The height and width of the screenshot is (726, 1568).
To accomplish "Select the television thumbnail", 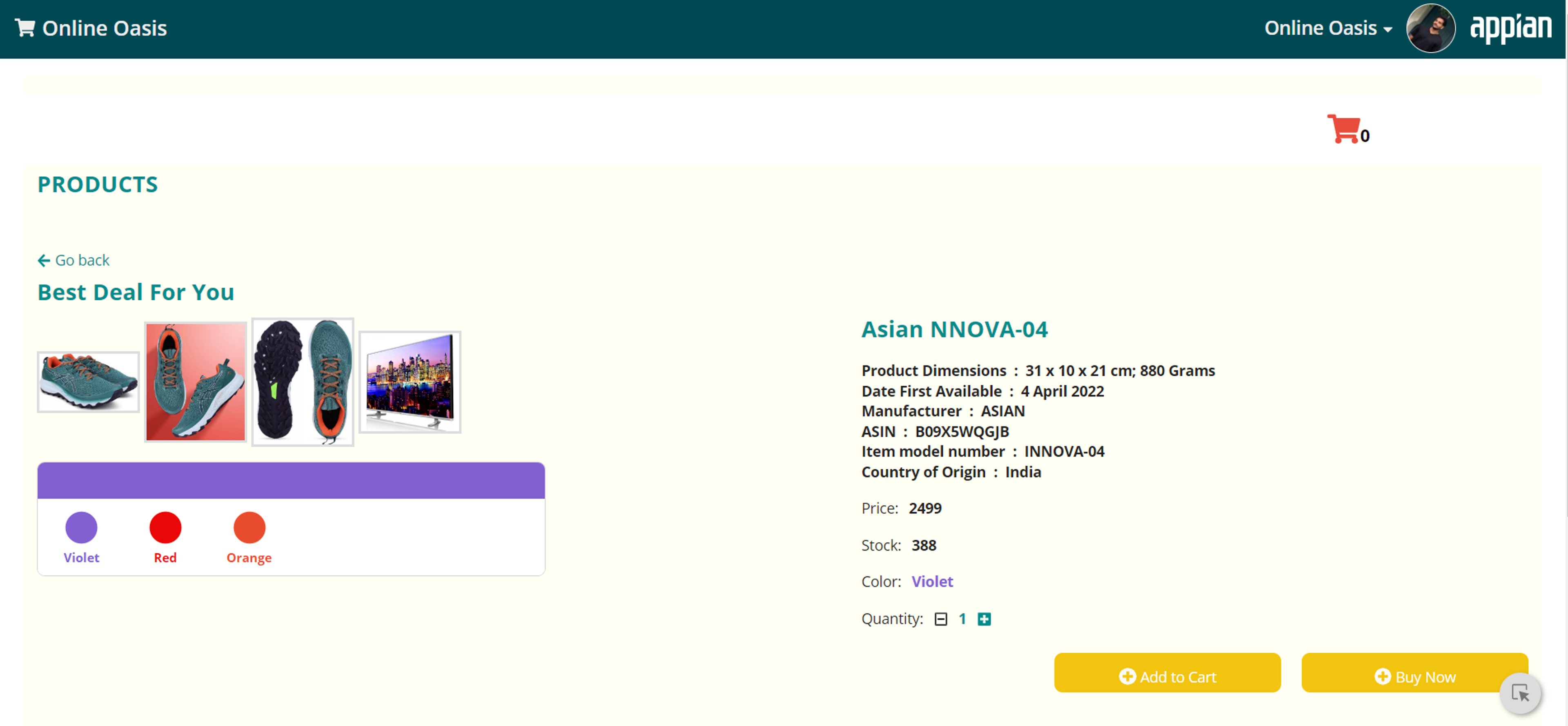I will (410, 382).
